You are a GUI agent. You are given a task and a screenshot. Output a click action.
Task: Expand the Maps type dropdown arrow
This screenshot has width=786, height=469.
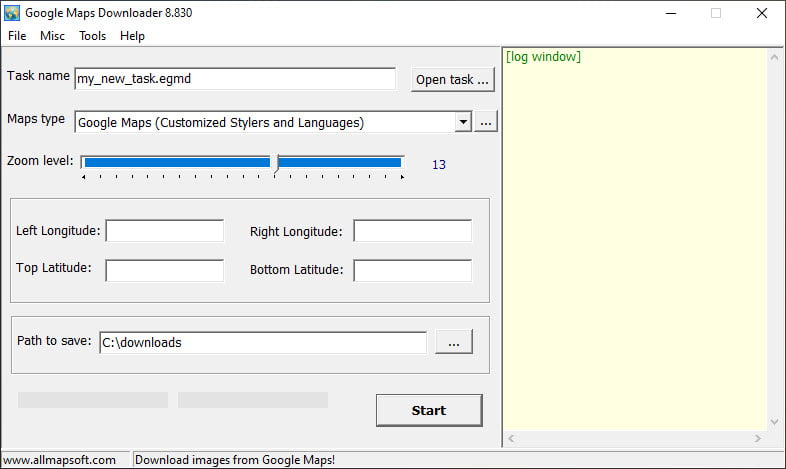tap(463, 122)
